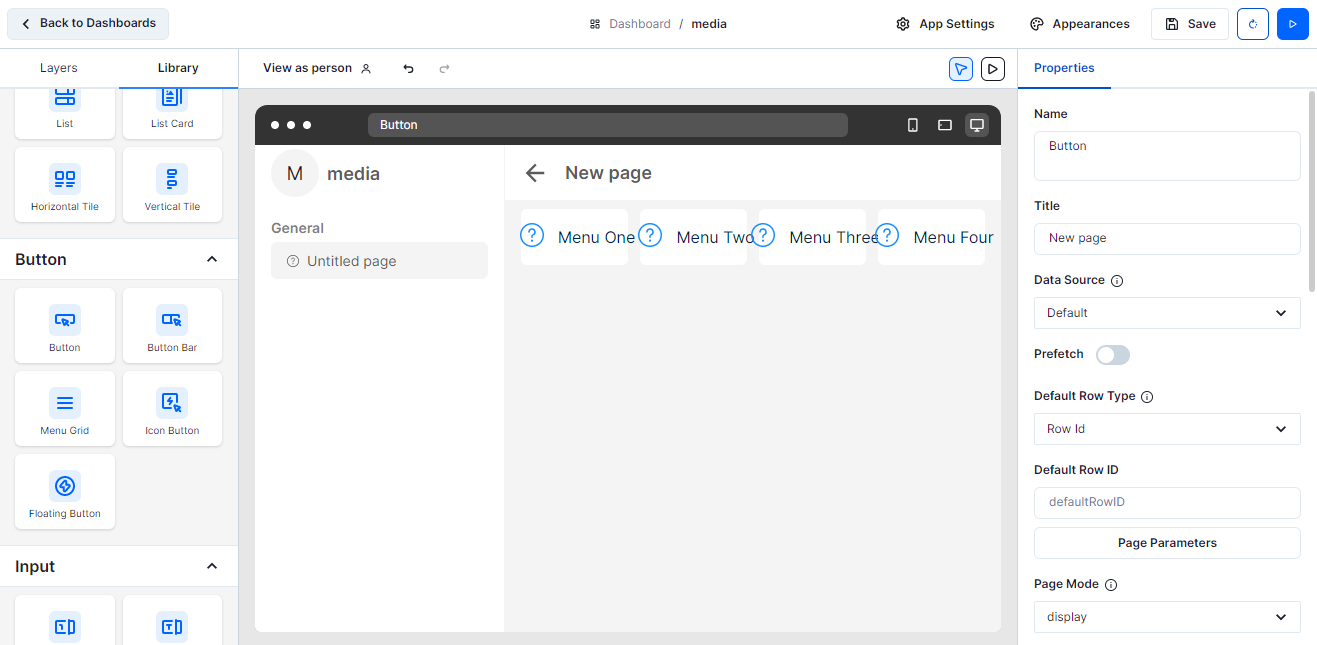Switch preview to tablet view

tap(944, 125)
